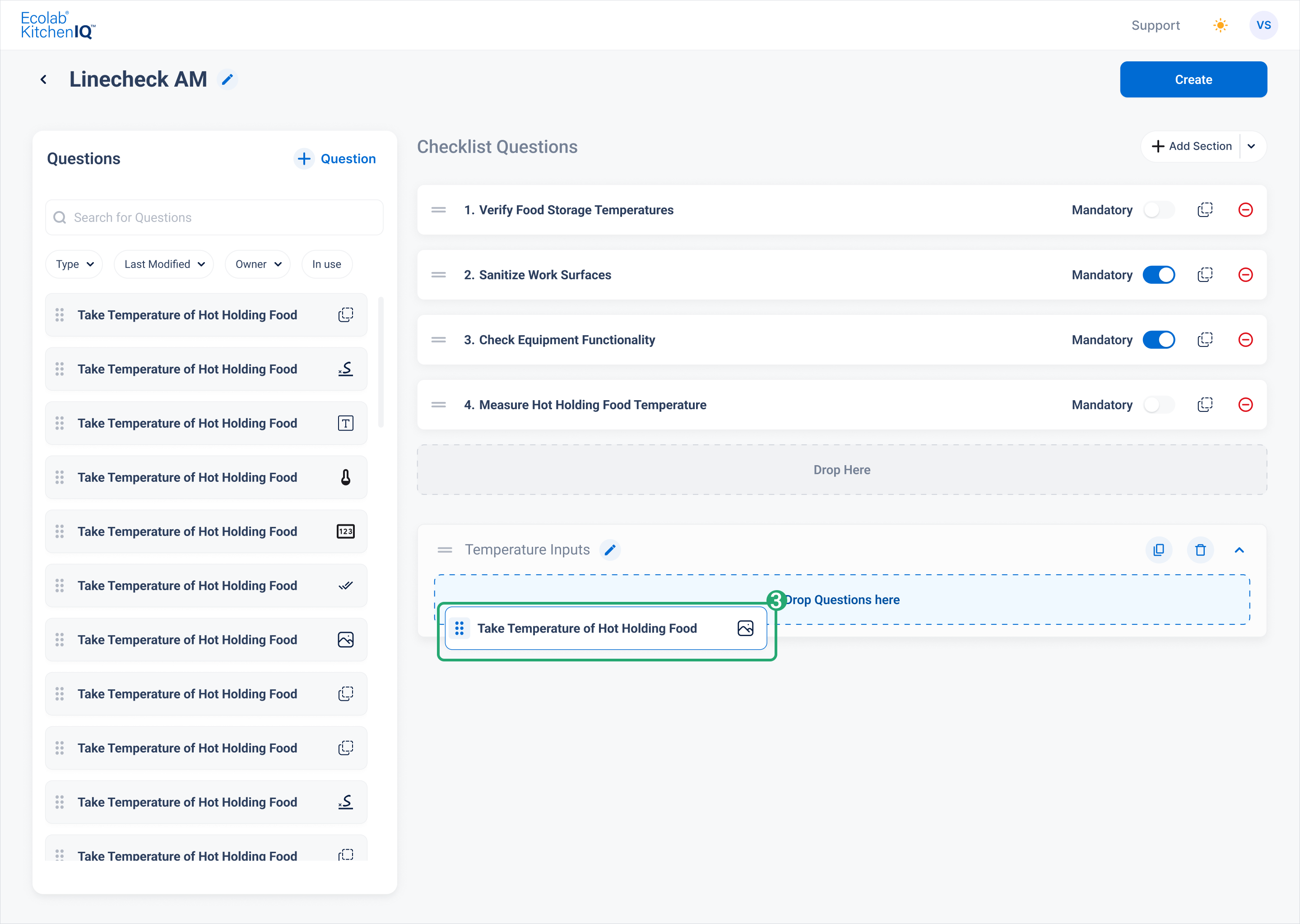The height and width of the screenshot is (924, 1300).
Task: Duplicate the Check Equipment Functionality question
Action: [1205, 340]
